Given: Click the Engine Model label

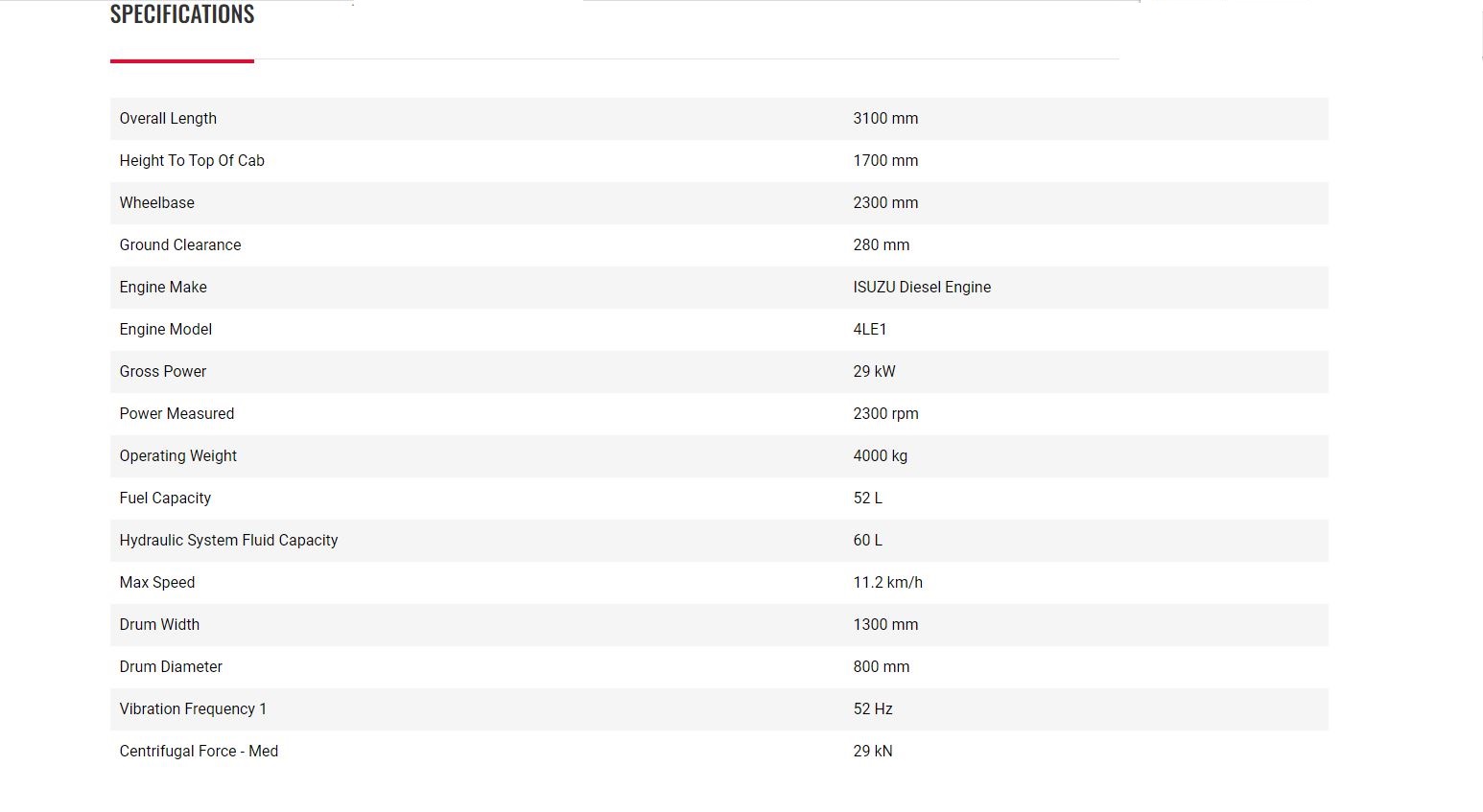Looking at the screenshot, I should [166, 330].
